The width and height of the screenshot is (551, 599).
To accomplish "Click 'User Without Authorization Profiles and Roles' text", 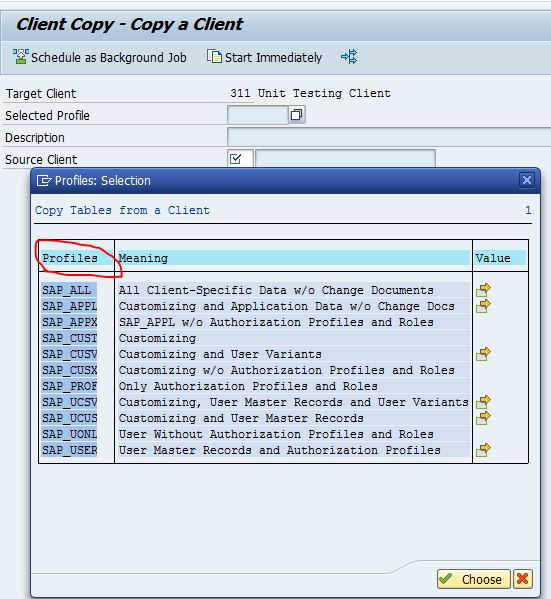I will coord(276,435).
